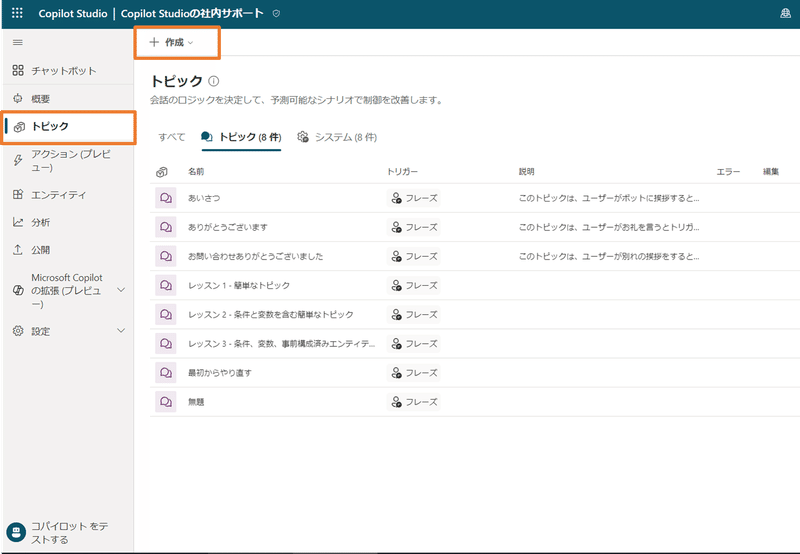
Task: Click the account icon in top-right corner
Action: pyautogui.click(x=786, y=13)
